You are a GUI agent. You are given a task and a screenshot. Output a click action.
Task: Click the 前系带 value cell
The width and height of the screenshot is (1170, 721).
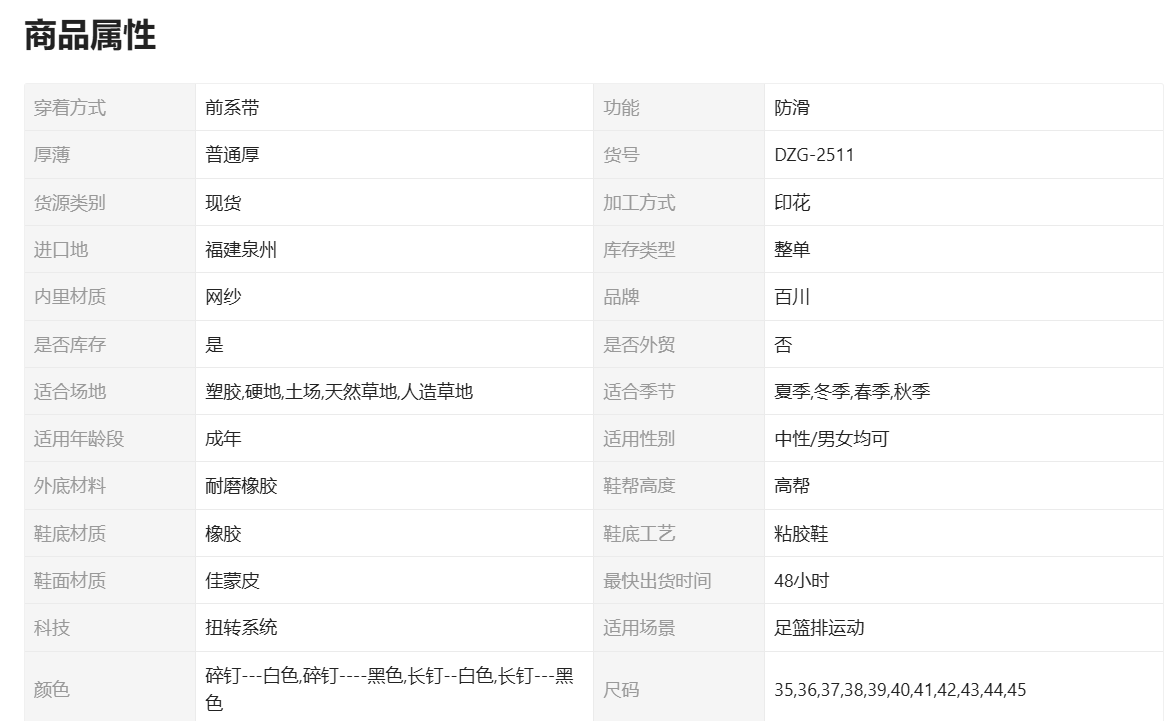point(232,108)
